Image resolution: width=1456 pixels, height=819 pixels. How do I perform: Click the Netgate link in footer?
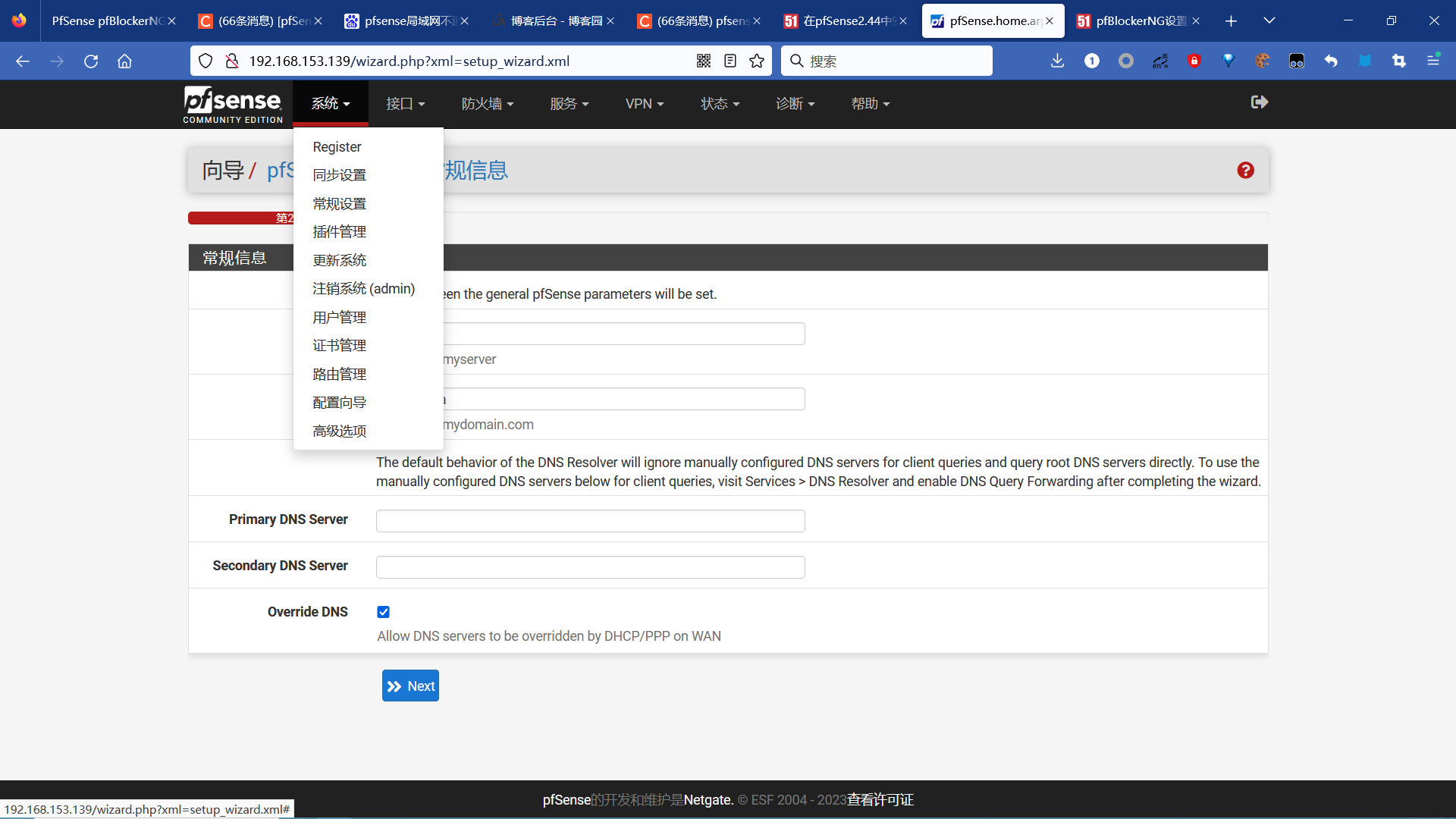pos(708,800)
